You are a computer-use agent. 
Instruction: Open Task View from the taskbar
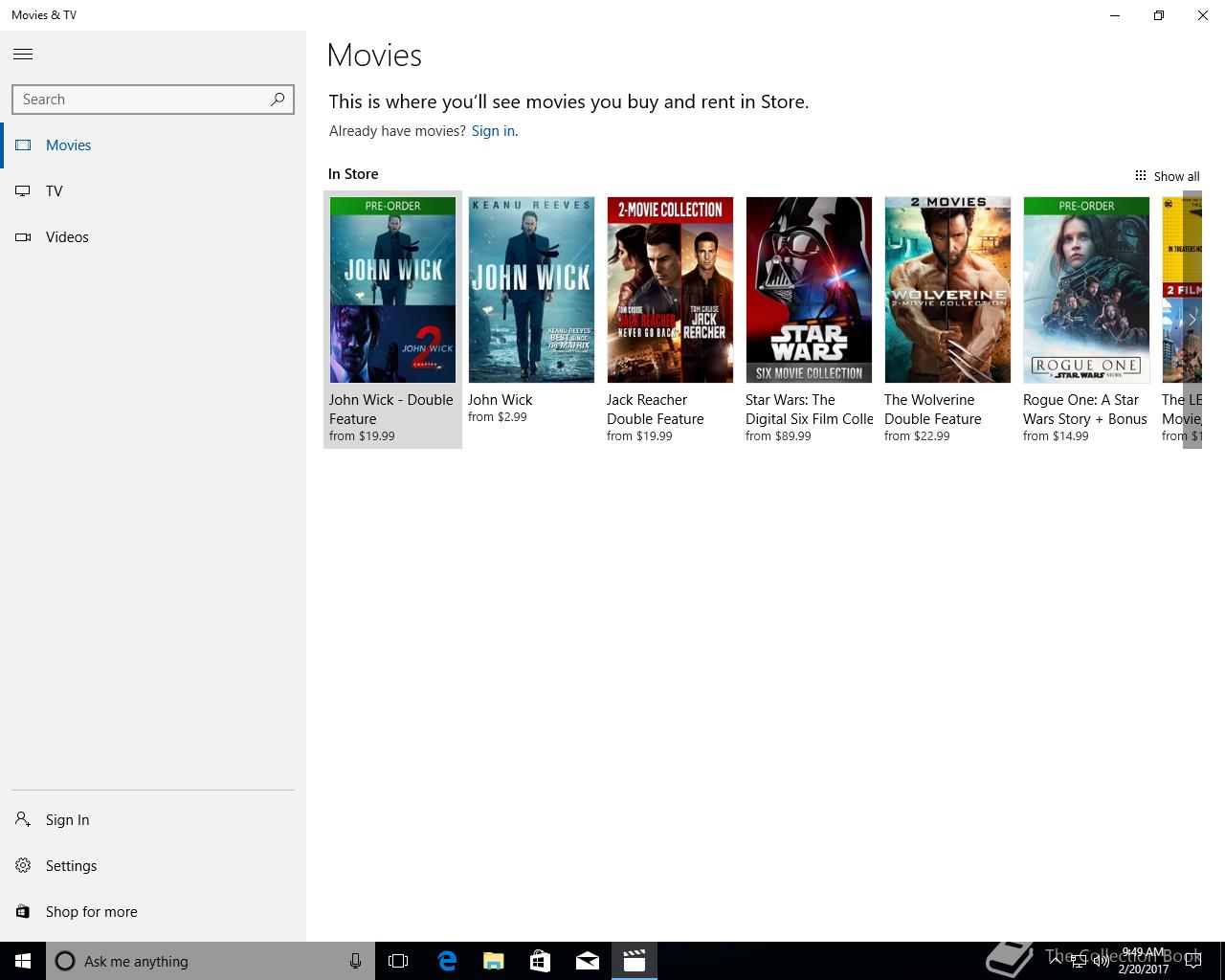coord(398,961)
